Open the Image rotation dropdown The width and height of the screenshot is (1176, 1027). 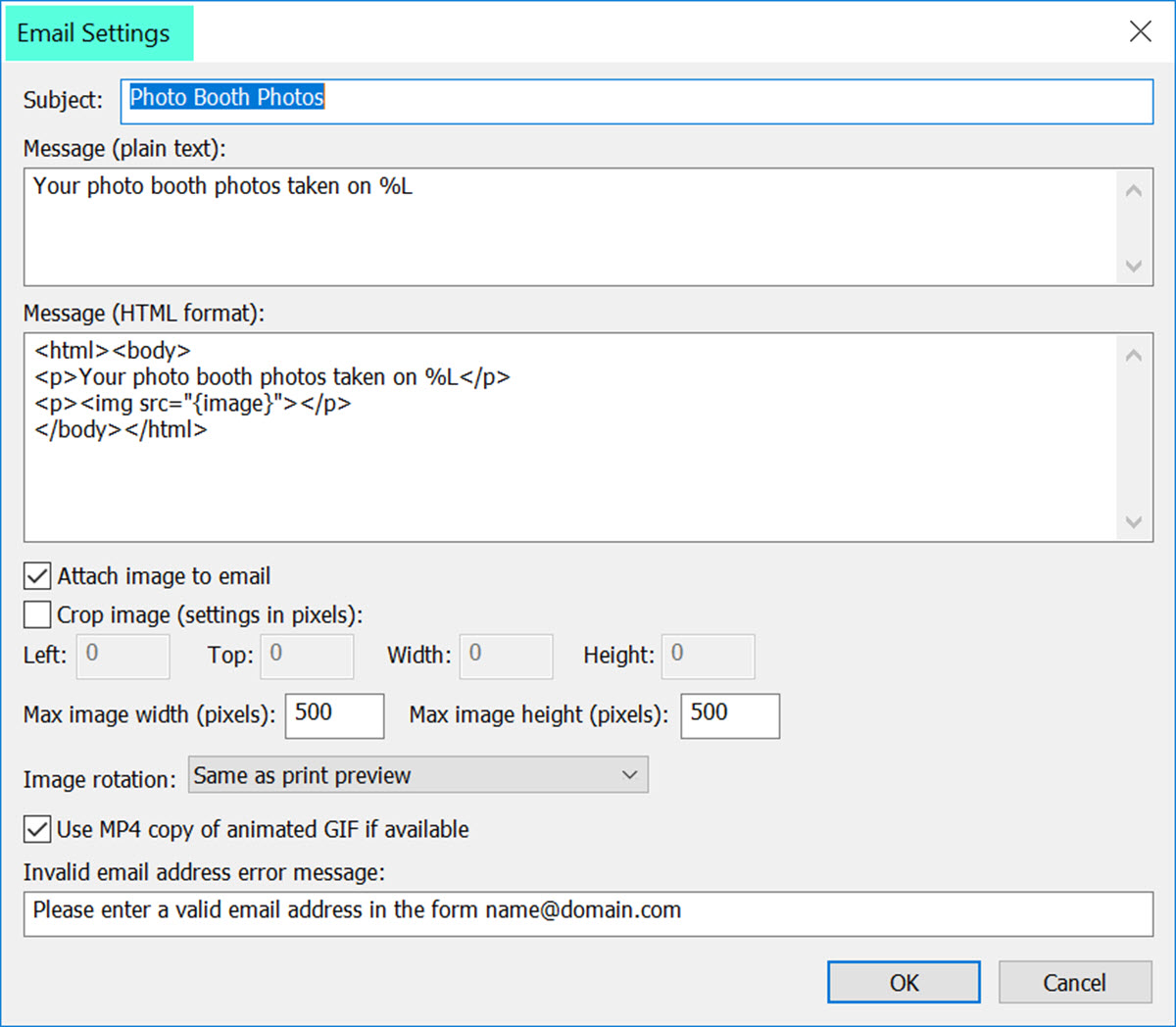417,774
